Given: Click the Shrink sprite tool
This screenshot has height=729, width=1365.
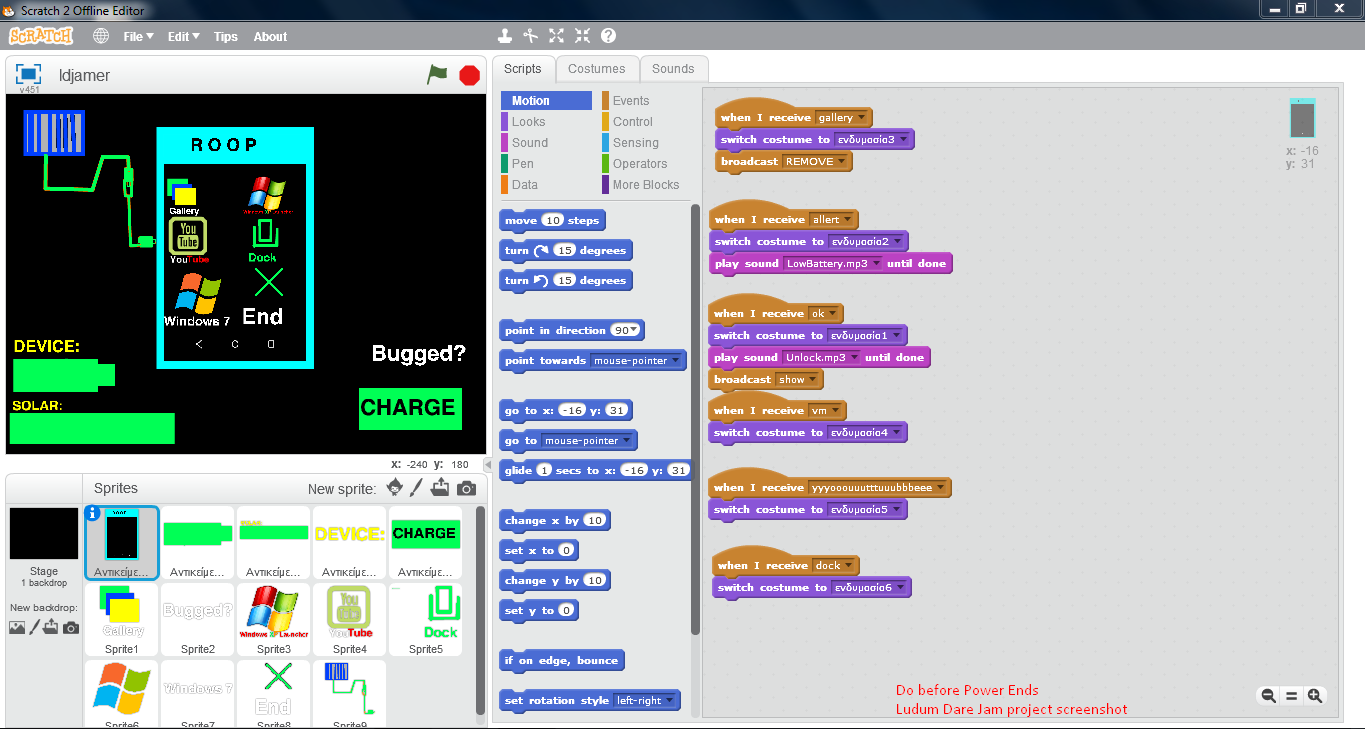Looking at the screenshot, I should tap(582, 36).
